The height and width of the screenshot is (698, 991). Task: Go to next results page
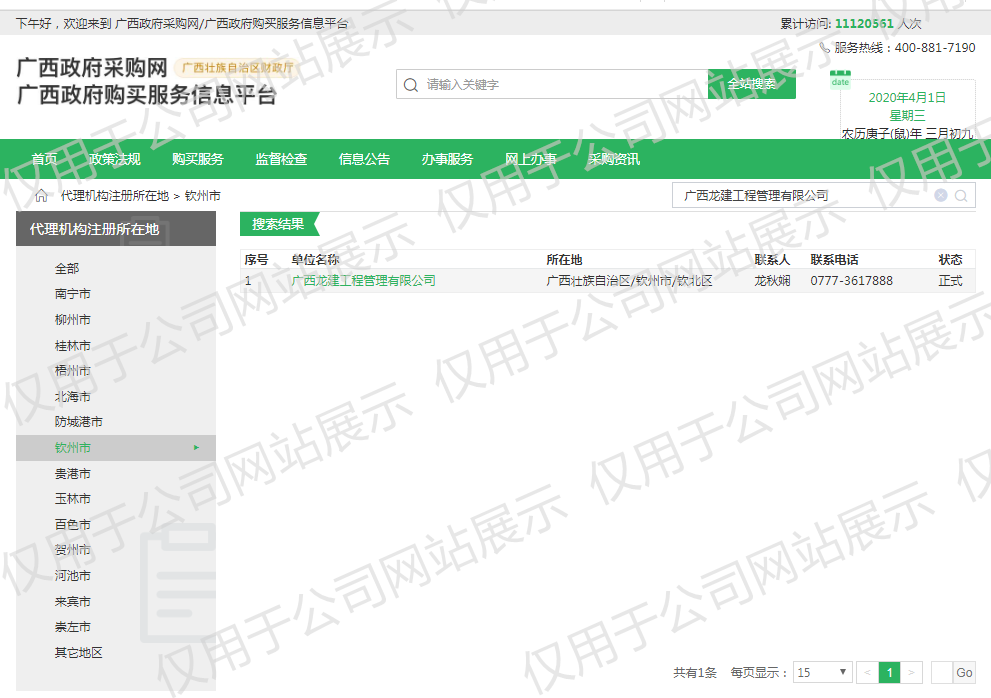coord(911,672)
